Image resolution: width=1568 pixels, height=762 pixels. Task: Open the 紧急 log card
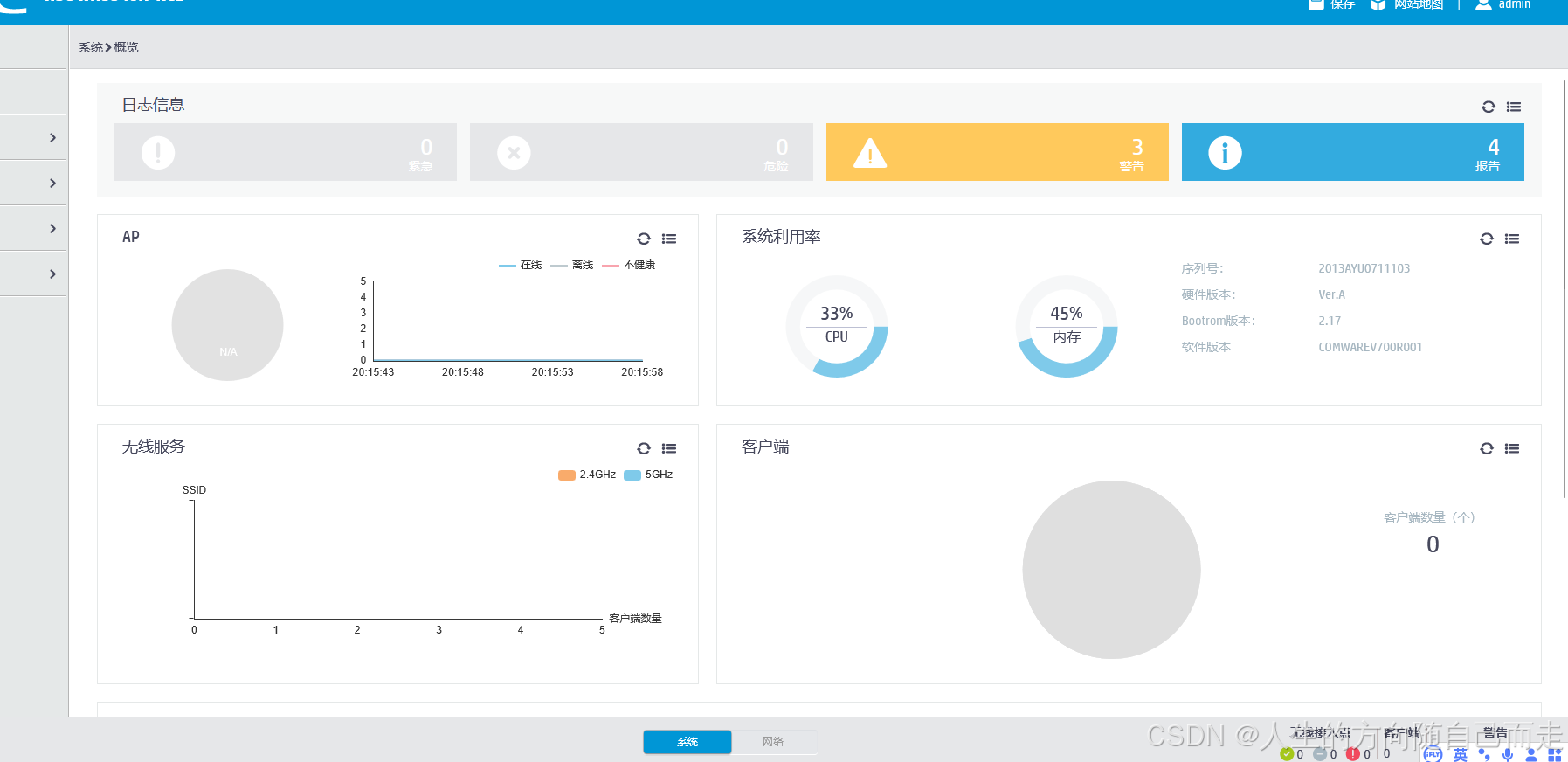pyautogui.click(x=286, y=152)
